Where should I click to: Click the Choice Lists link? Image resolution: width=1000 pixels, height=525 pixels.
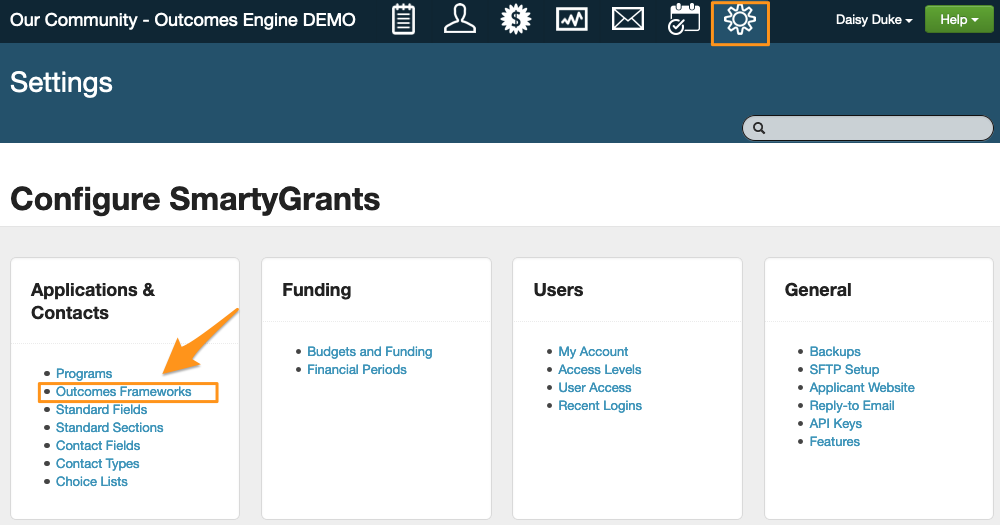click(x=92, y=482)
